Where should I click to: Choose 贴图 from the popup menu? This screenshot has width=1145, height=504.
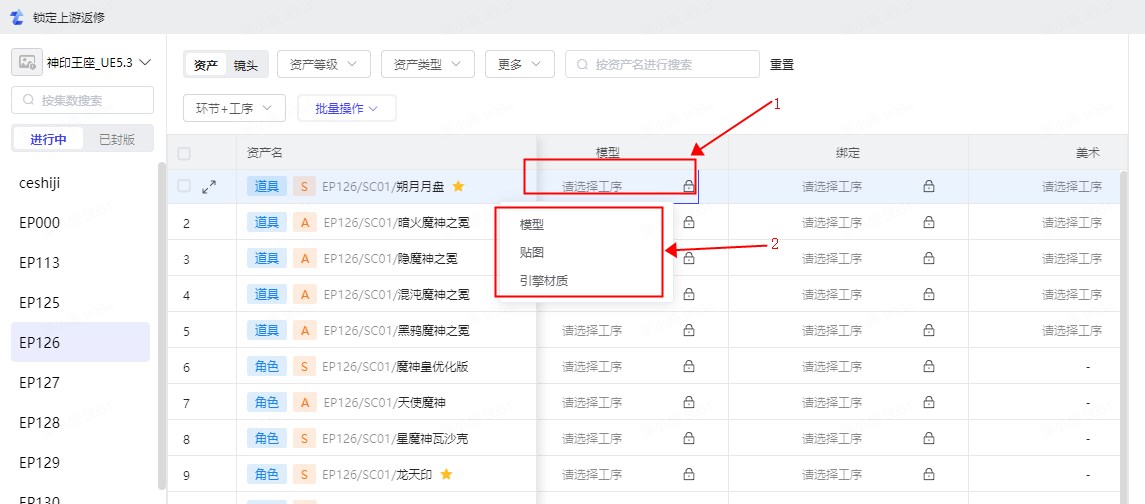pyautogui.click(x=532, y=253)
